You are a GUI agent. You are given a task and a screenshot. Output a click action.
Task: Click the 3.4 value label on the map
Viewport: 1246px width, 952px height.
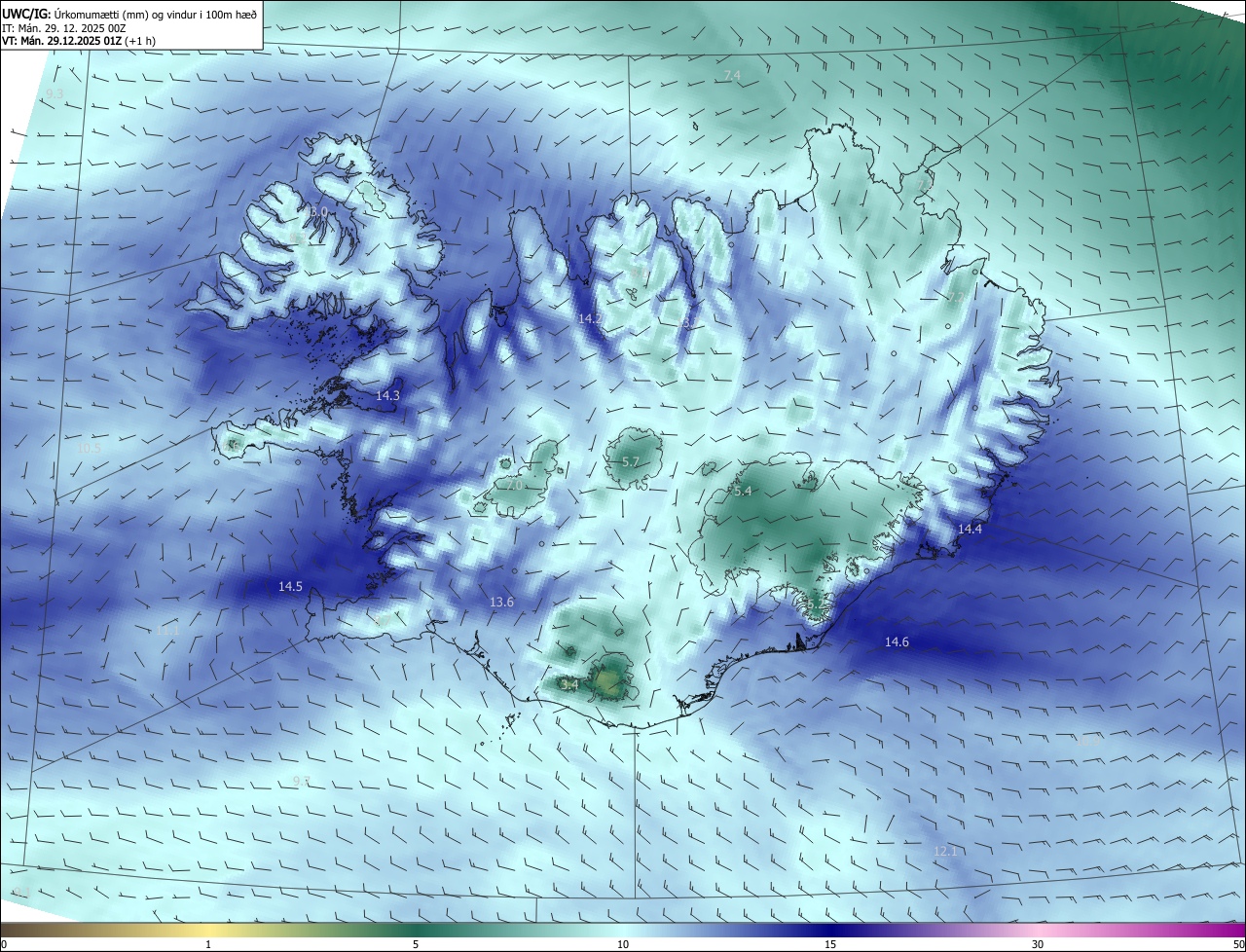tap(570, 685)
